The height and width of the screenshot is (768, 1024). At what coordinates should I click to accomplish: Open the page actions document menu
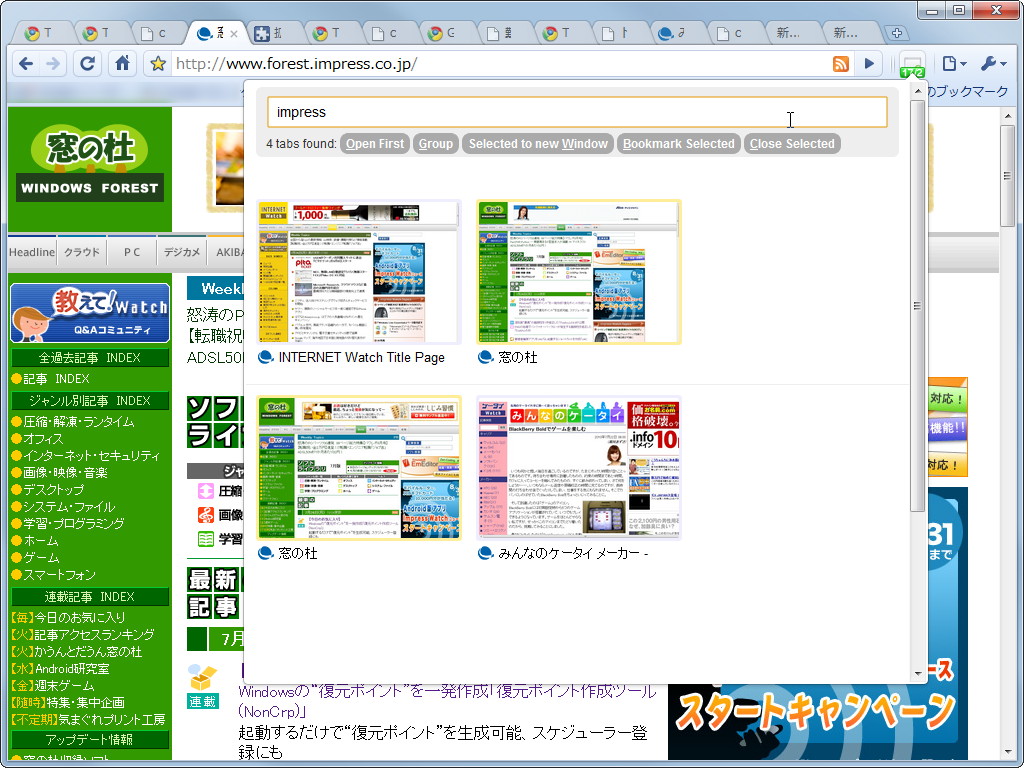point(951,63)
